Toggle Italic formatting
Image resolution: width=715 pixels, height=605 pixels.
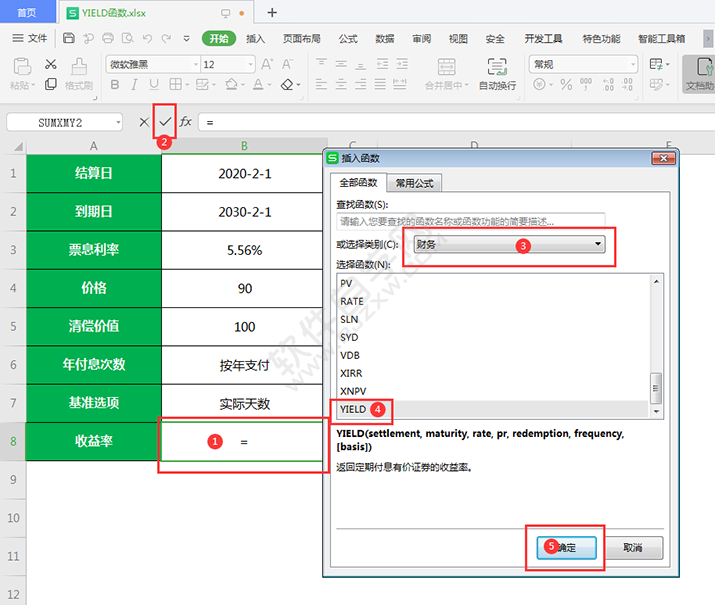134,84
